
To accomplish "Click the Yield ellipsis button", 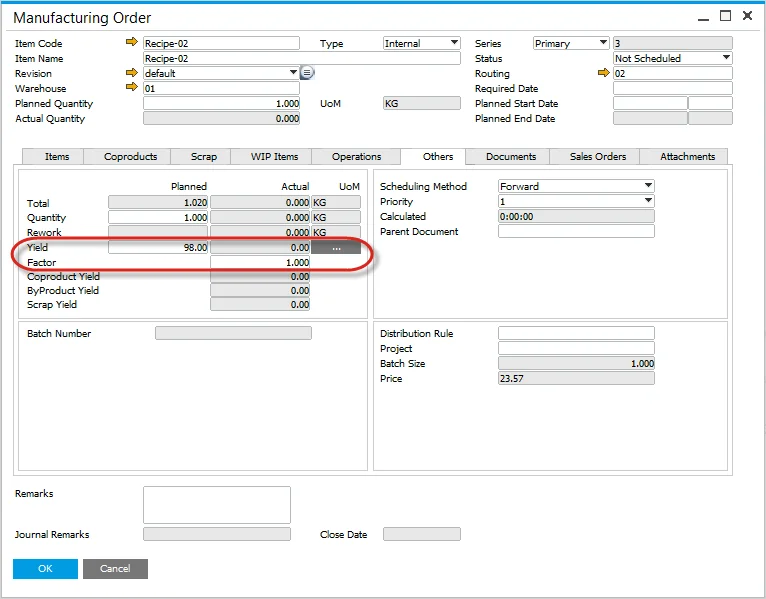I will pyautogui.click(x=336, y=247).
